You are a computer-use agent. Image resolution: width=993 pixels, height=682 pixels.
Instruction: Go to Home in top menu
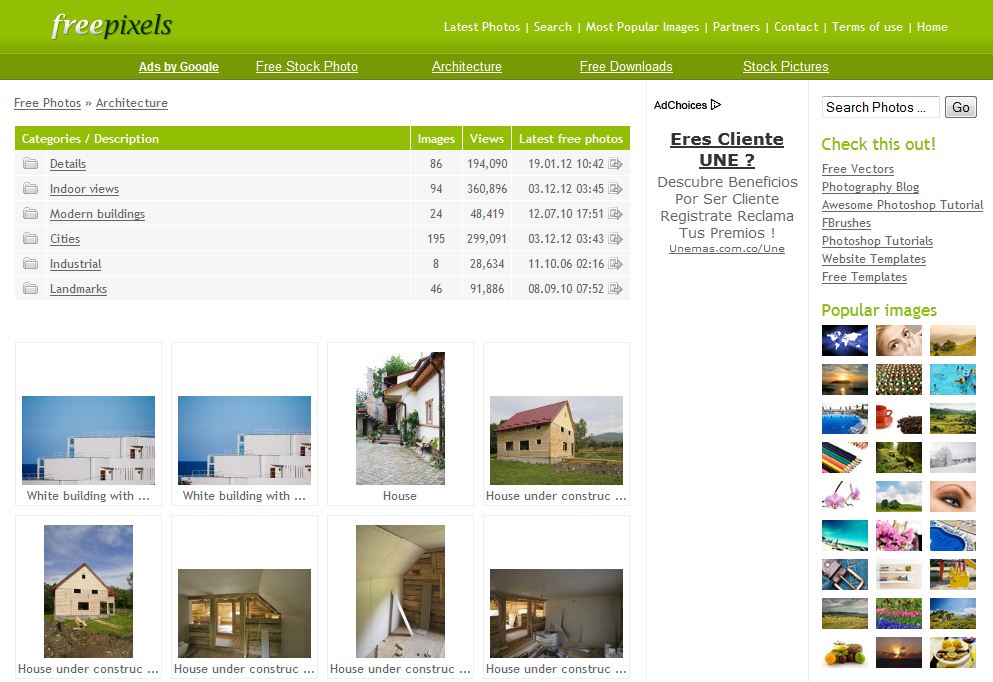(932, 27)
